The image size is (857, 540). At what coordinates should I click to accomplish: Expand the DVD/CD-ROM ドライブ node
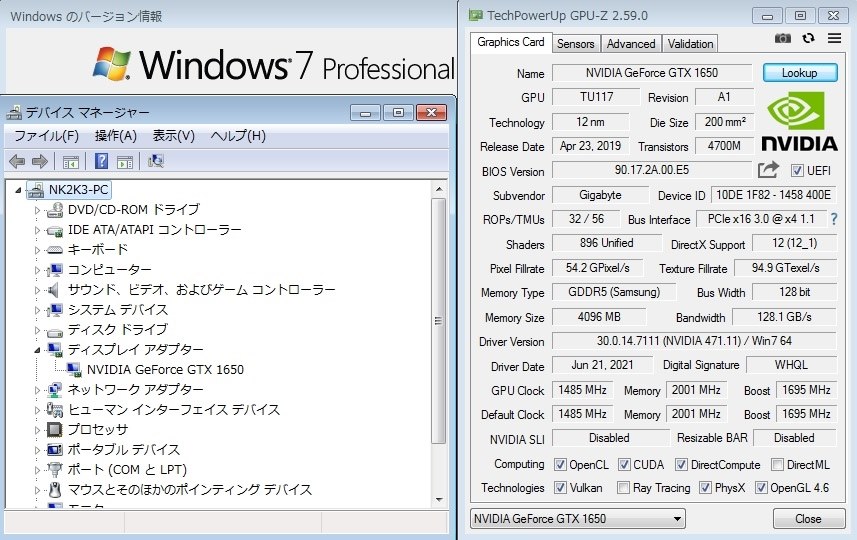pos(37,210)
